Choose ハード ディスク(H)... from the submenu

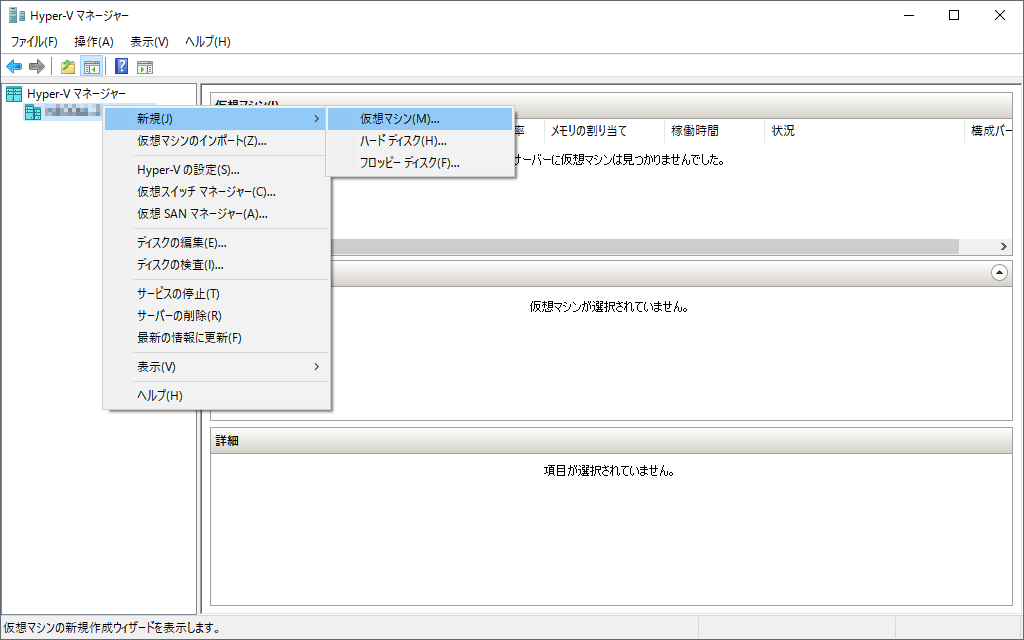pos(420,141)
